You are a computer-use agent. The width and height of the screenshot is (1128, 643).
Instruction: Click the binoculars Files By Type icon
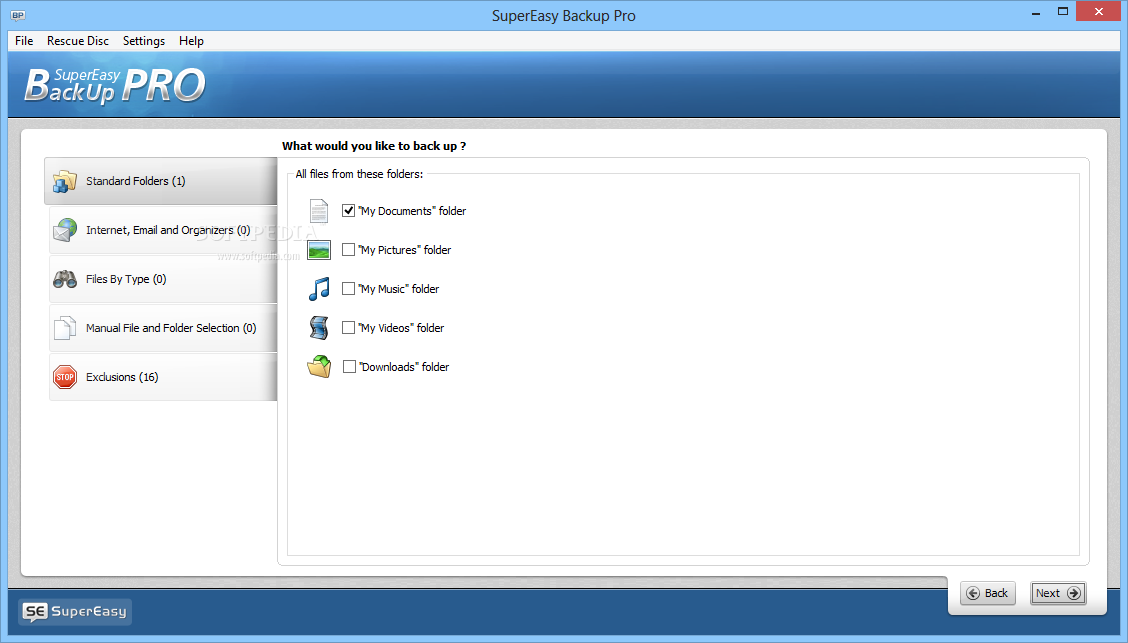[x=65, y=279]
